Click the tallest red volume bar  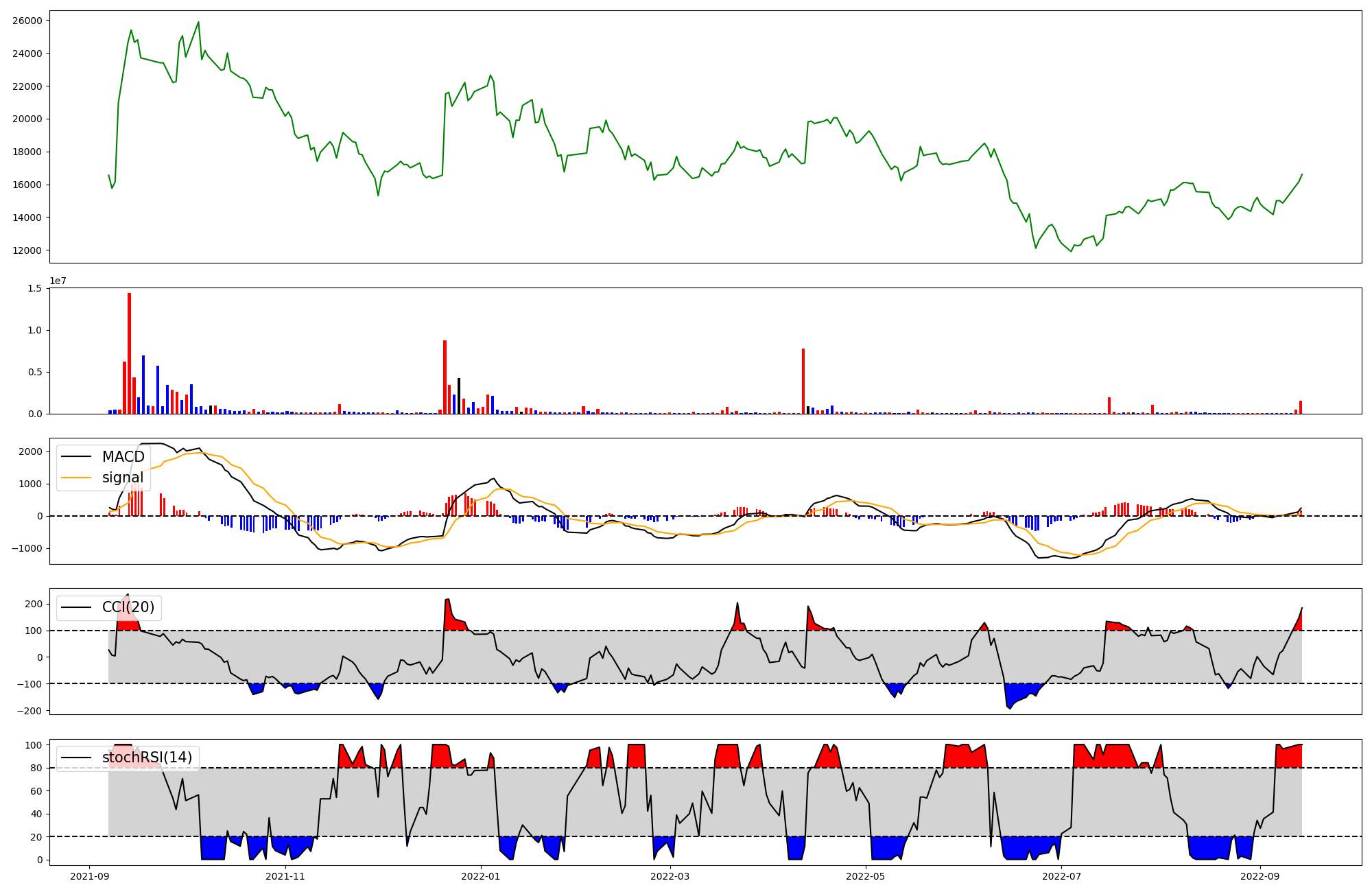(129, 353)
